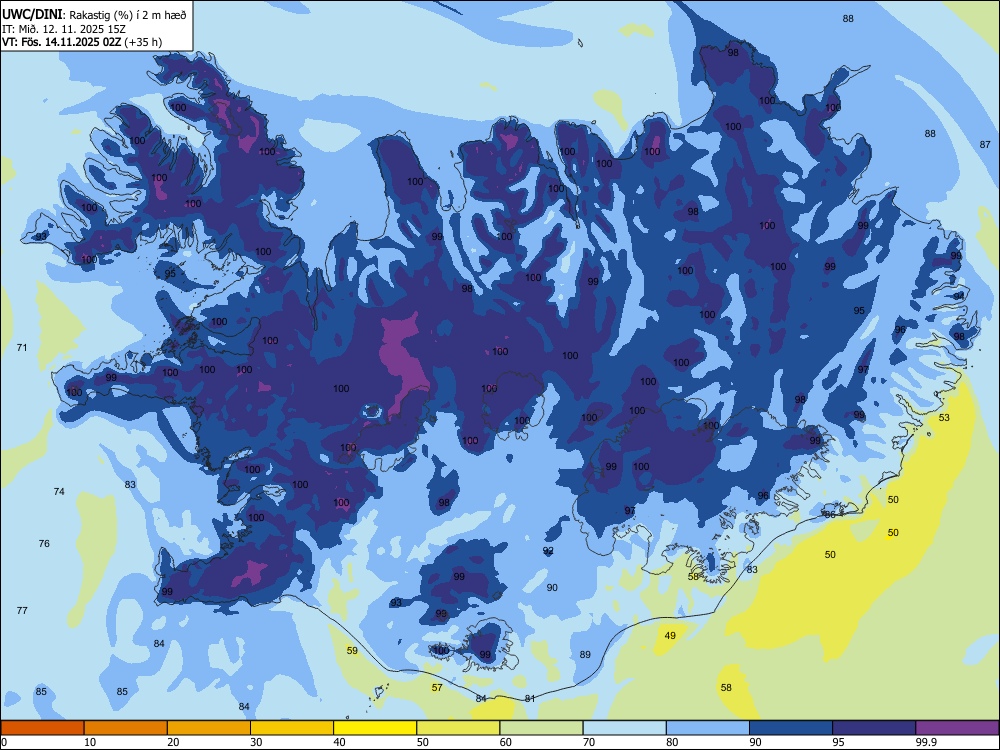Viewport: 1000px width, 750px height.
Task: Click the pale yellow 50–60 legend swatch
Action: (459, 728)
